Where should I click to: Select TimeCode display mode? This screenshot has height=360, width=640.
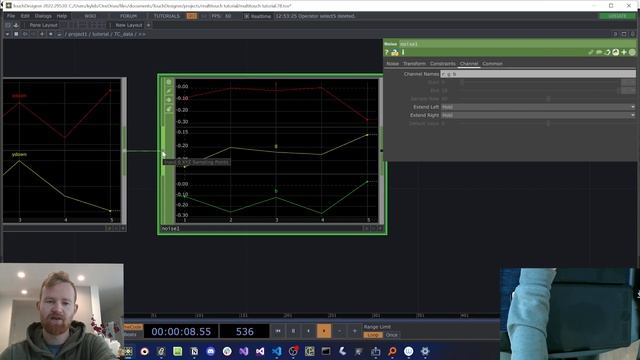pos(133,327)
